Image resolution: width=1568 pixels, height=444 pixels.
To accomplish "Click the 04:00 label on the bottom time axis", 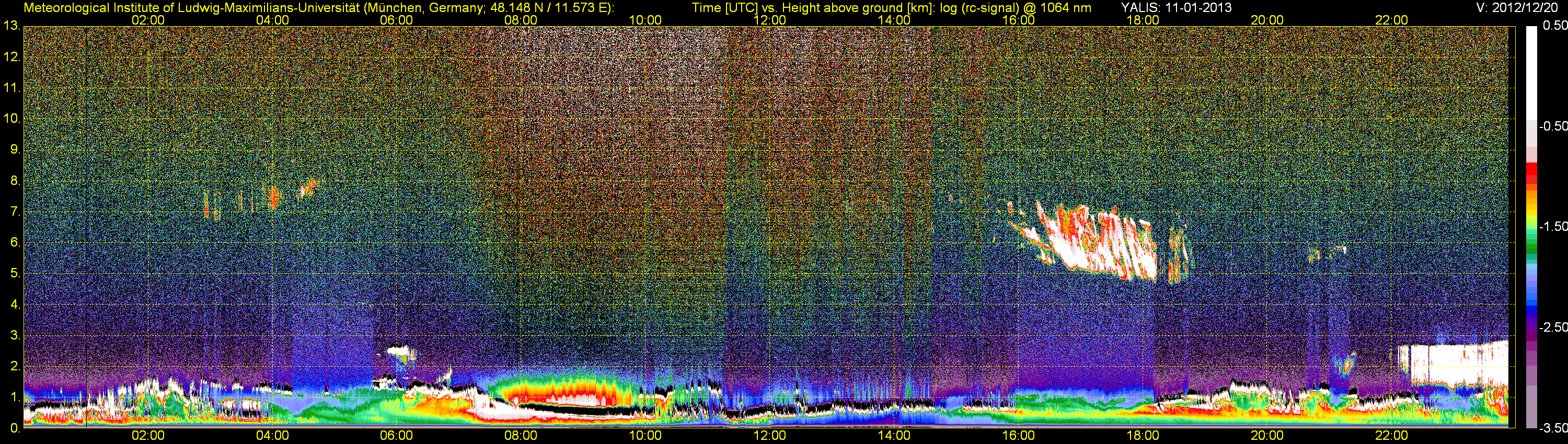I will (272, 436).
